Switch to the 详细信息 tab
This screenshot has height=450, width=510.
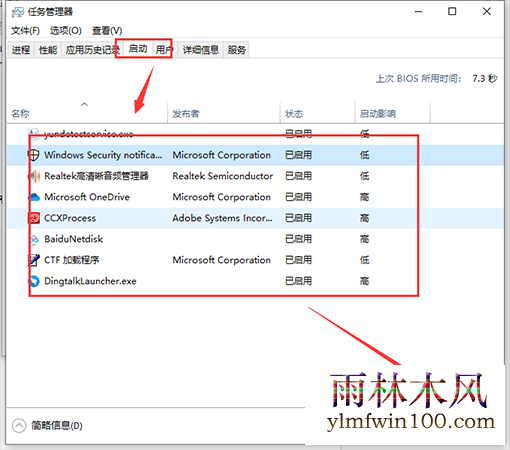click(201, 50)
